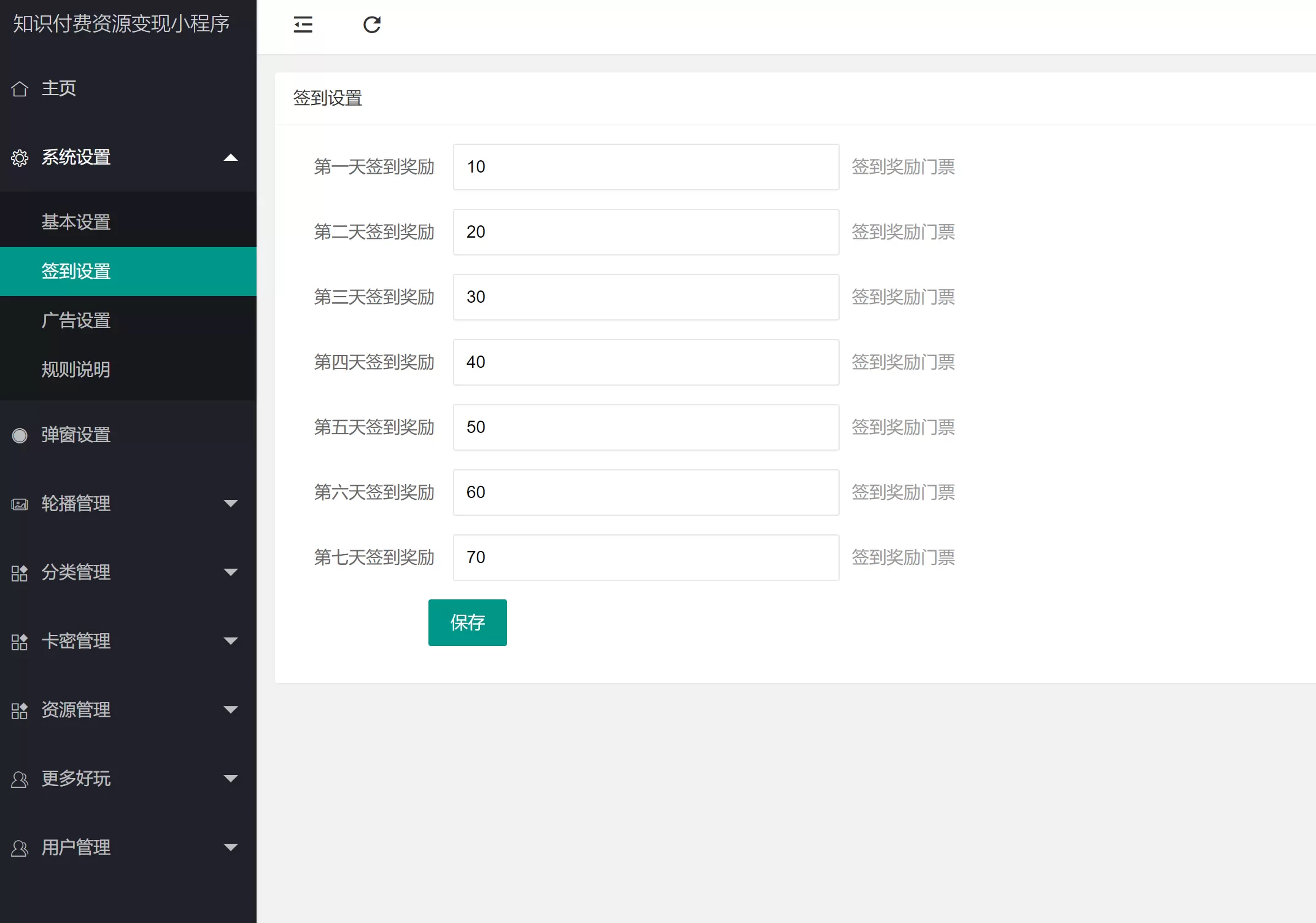Click into the 第四天签到奖励 input
This screenshot has height=923, width=1316.
(646, 362)
